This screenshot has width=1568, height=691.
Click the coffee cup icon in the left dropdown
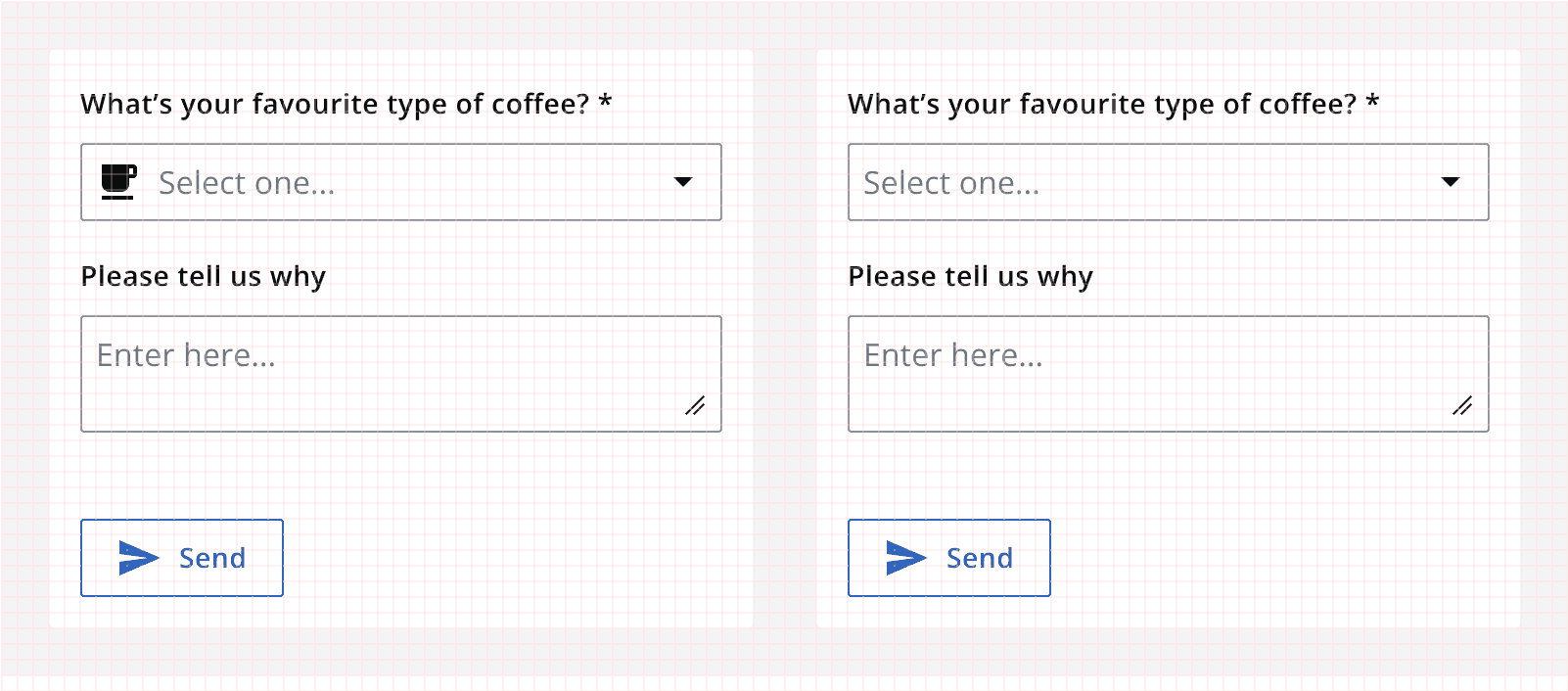click(117, 182)
